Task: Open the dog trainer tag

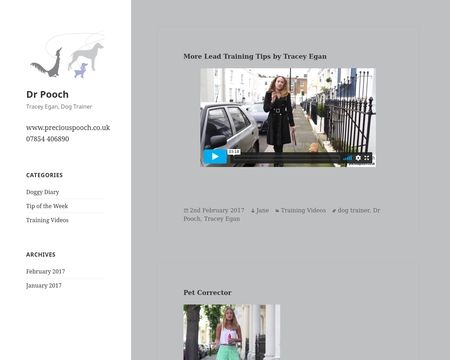Action: point(354,210)
